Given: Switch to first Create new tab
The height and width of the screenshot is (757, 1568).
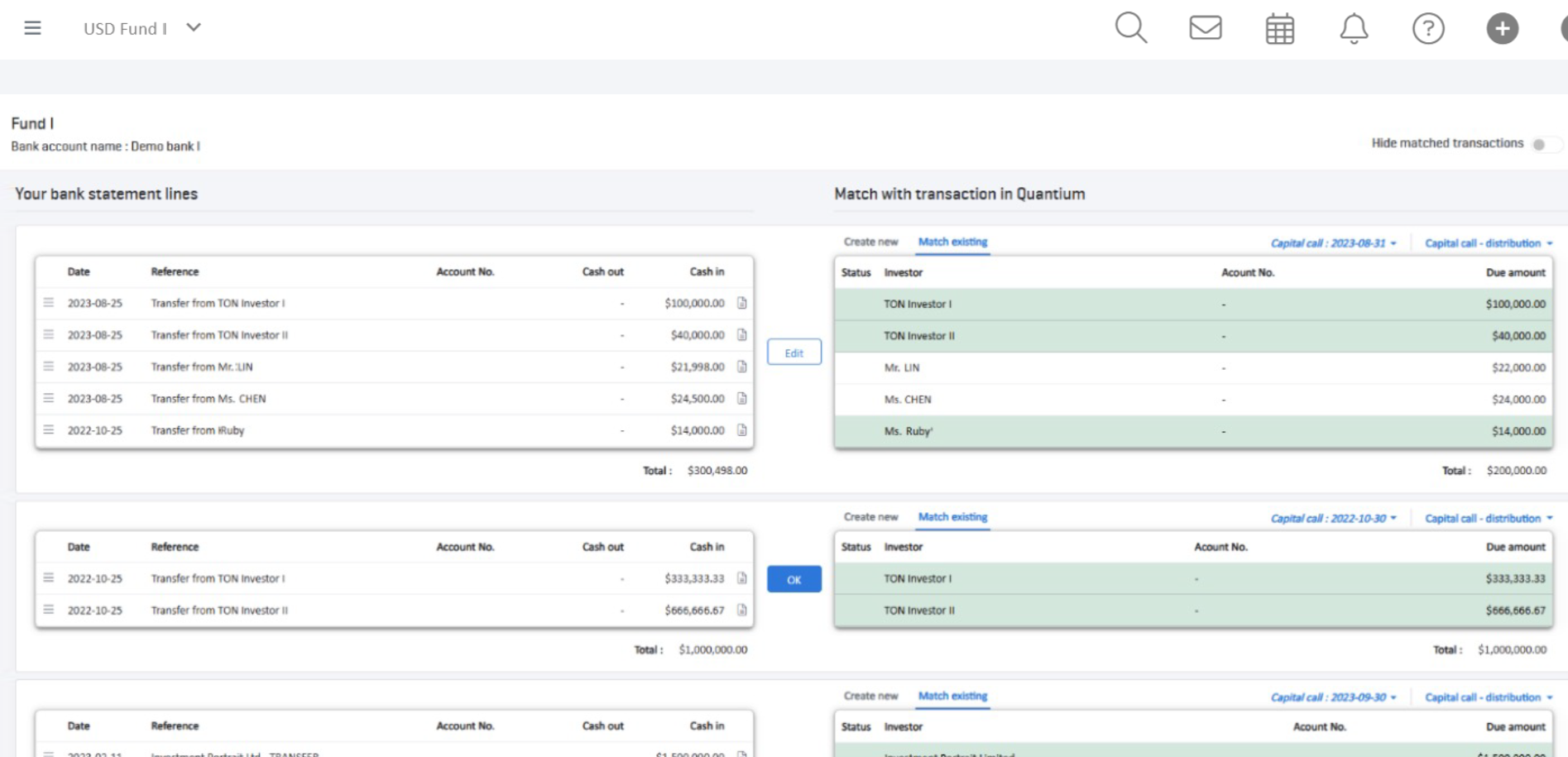Looking at the screenshot, I should pyautogui.click(x=870, y=242).
